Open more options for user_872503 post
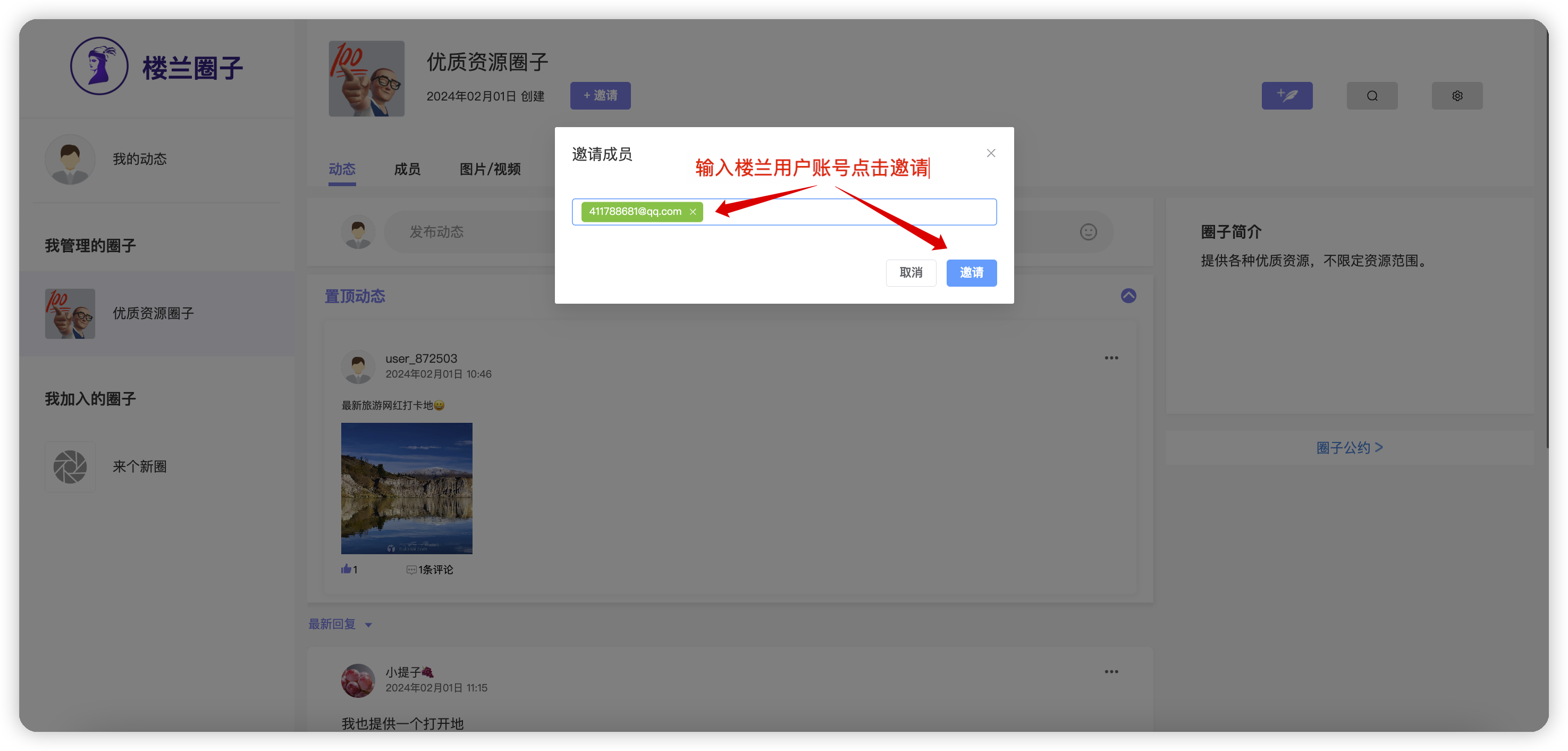The height and width of the screenshot is (751, 1568). tap(1111, 357)
